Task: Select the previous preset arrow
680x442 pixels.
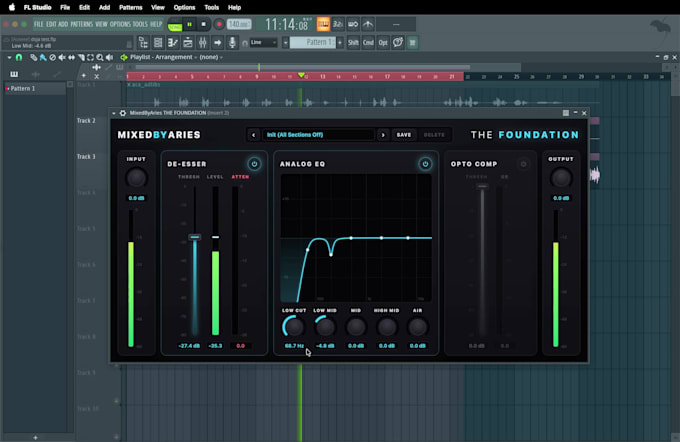Action: pyautogui.click(x=254, y=135)
